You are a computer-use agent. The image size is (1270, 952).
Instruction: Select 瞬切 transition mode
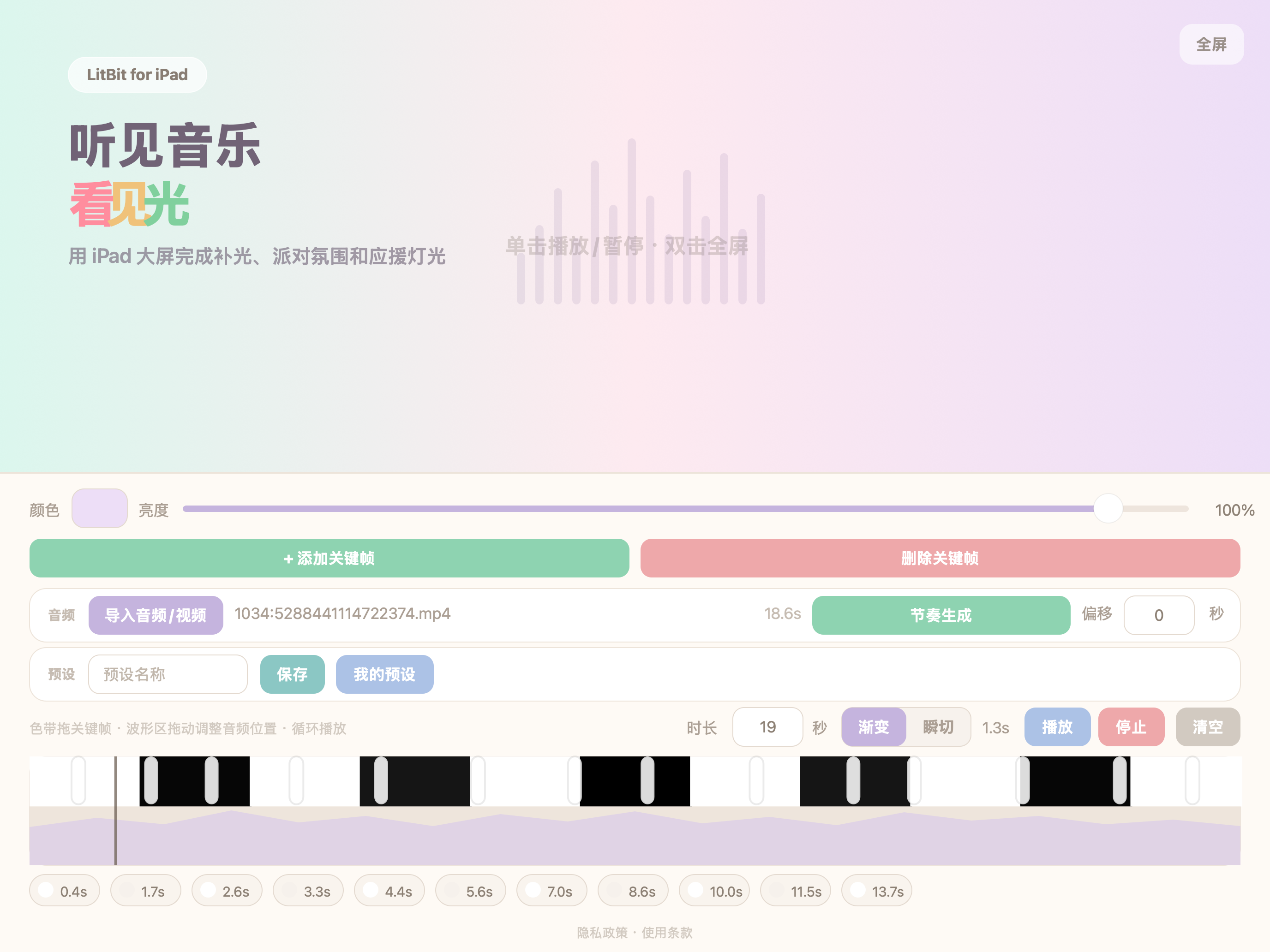coord(938,727)
